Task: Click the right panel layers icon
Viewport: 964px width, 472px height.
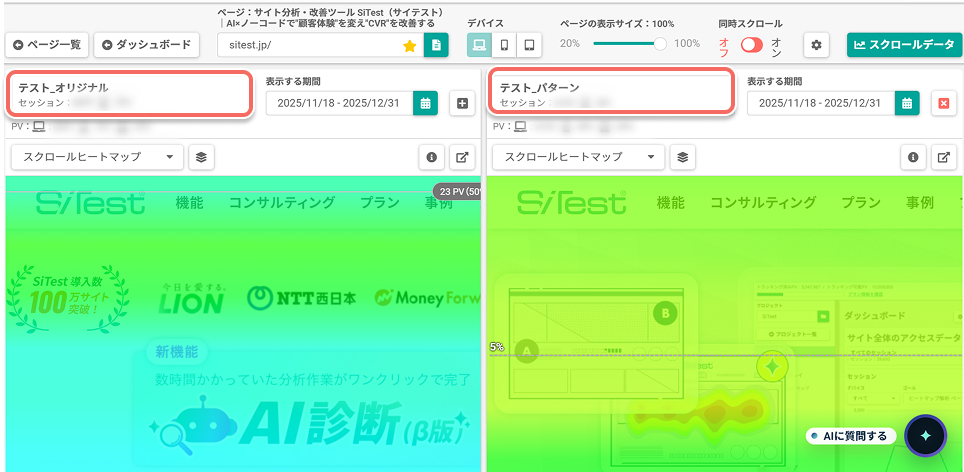Action: 683,157
